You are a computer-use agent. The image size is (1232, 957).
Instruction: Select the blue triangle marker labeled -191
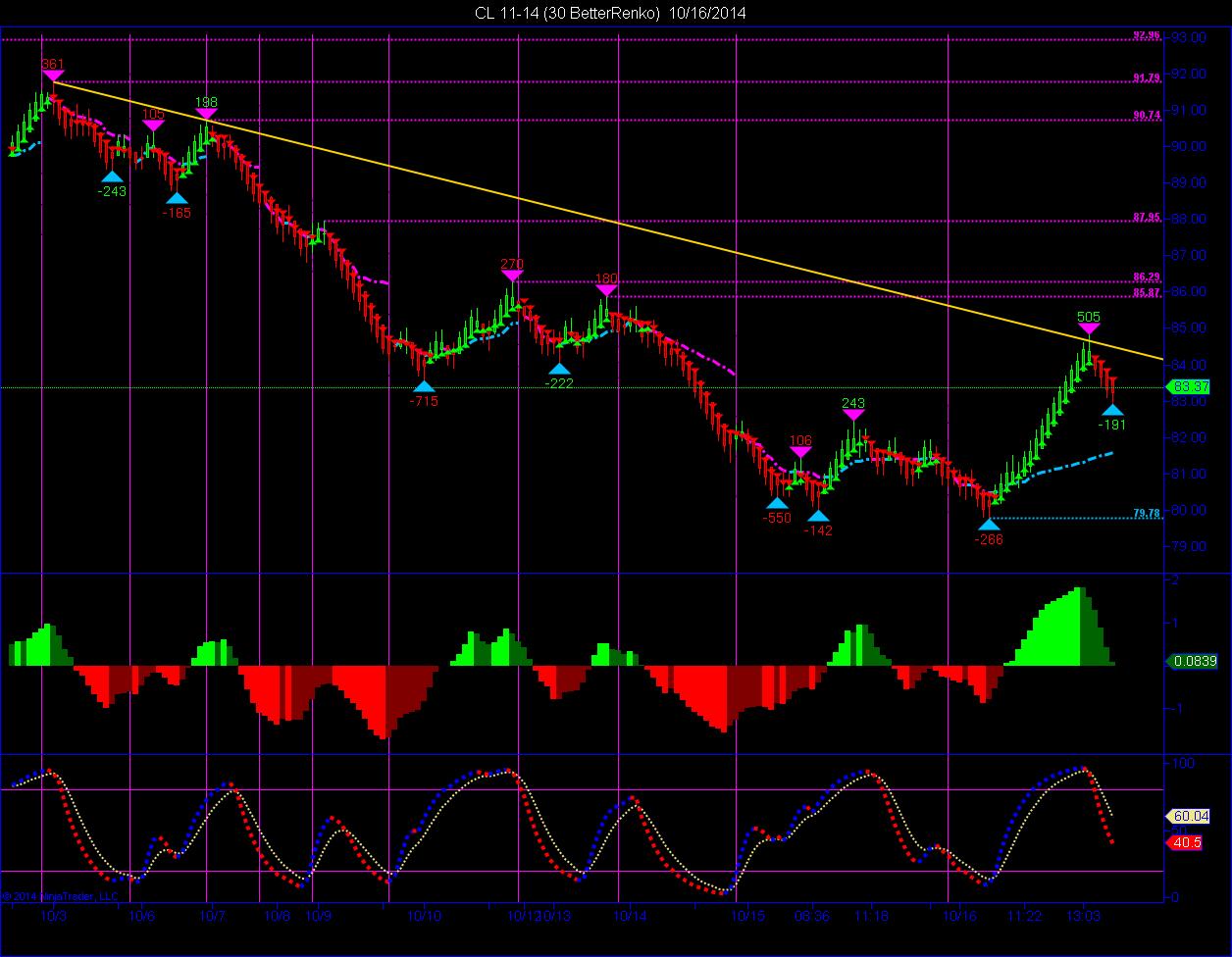[x=1112, y=410]
